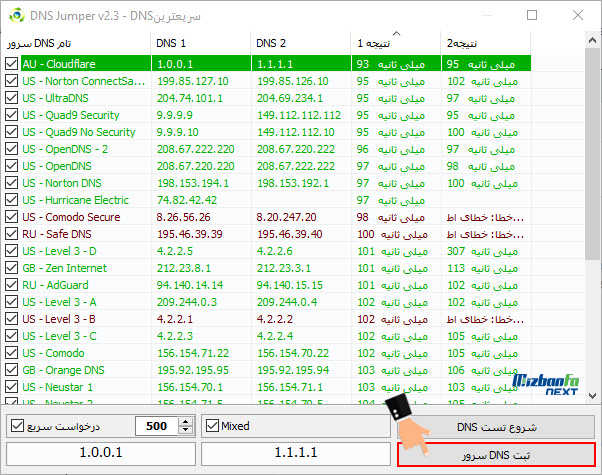Toggle the US - UltraDNS checkbox
Screen dimensions: 602x475
tap(12, 98)
